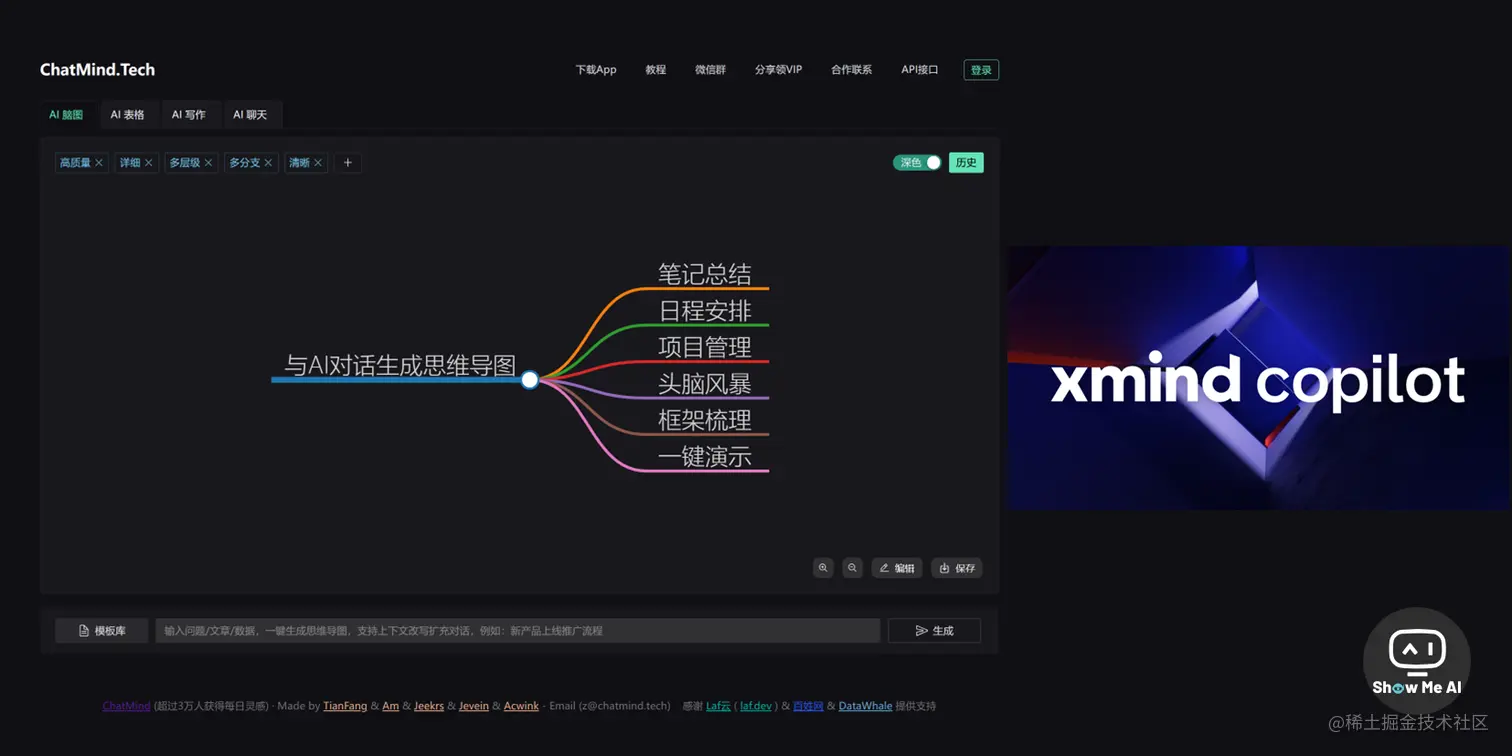Switch to the AI 表格 tab
Image resolution: width=1512 pixels, height=756 pixels.
[128, 115]
